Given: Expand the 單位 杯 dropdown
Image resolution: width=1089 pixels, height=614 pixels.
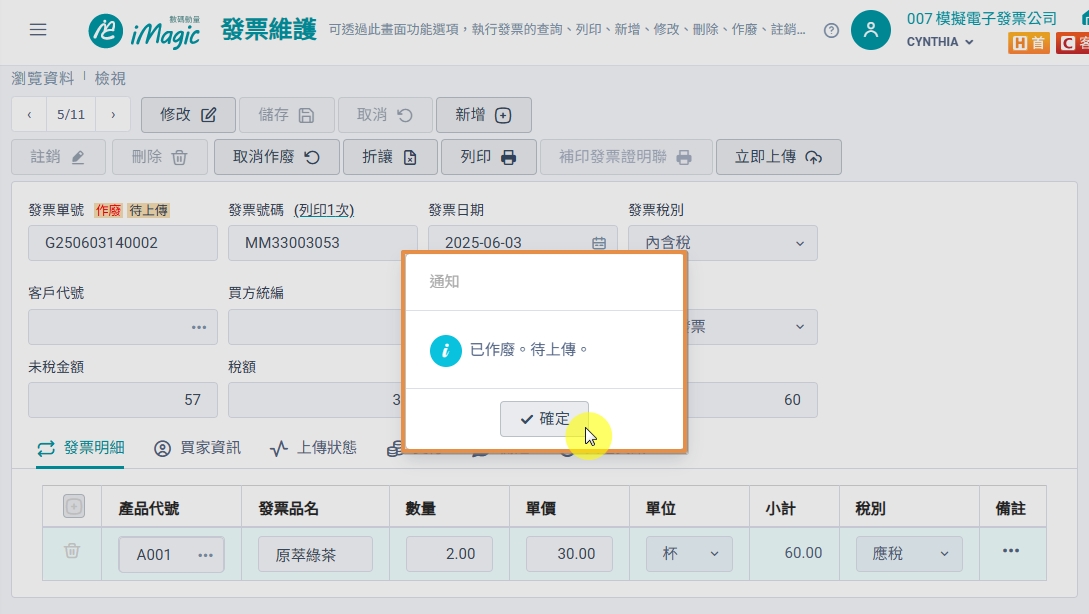Looking at the screenshot, I should pyautogui.click(x=689, y=554).
